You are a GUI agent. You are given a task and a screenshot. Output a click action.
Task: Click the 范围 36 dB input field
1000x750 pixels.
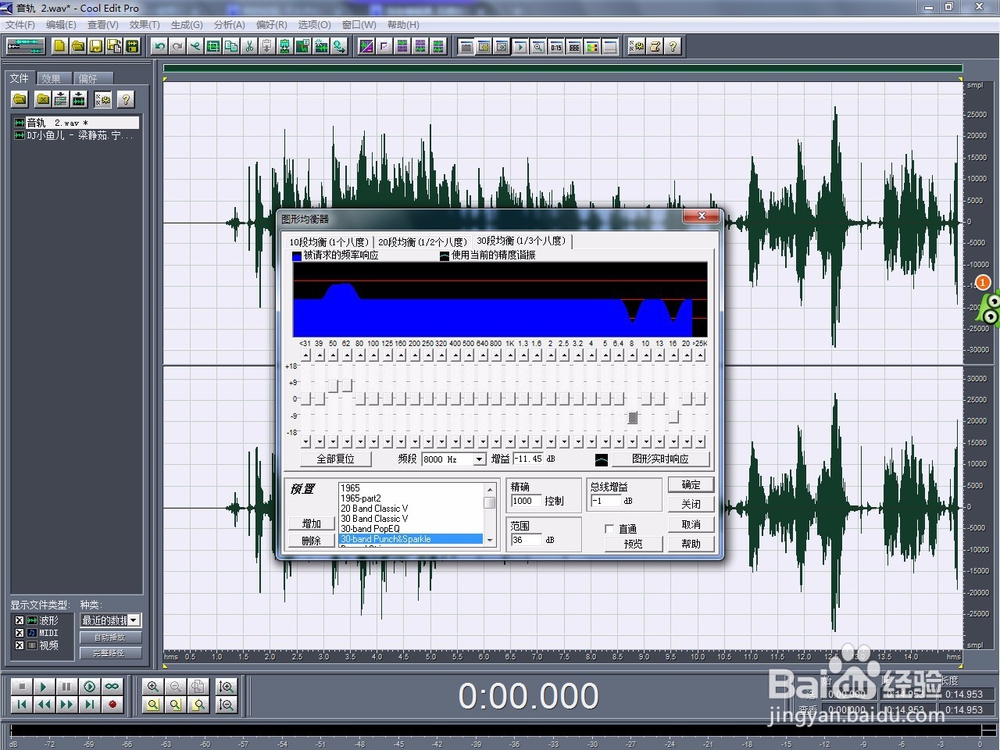click(x=526, y=540)
